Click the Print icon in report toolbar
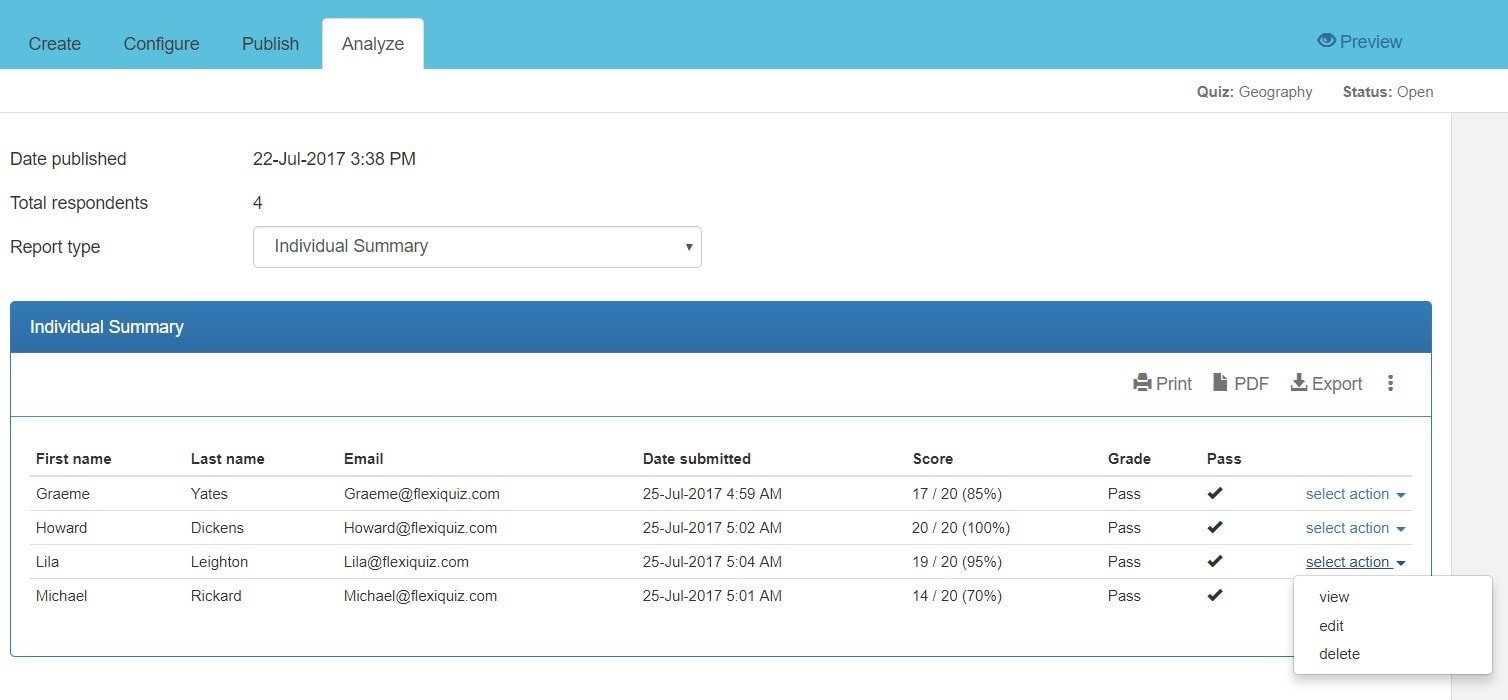Screen dimensions: 1508x700 pos(1142,383)
